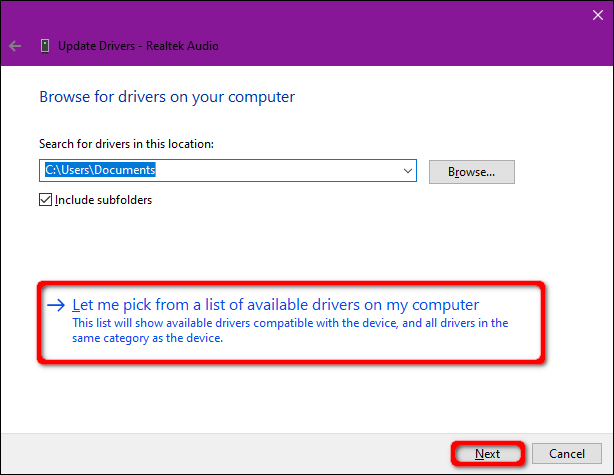The height and width of the screenshot is (475, 614).
Task: Cancel the driver update wizard
Action: tap(567, 454)
